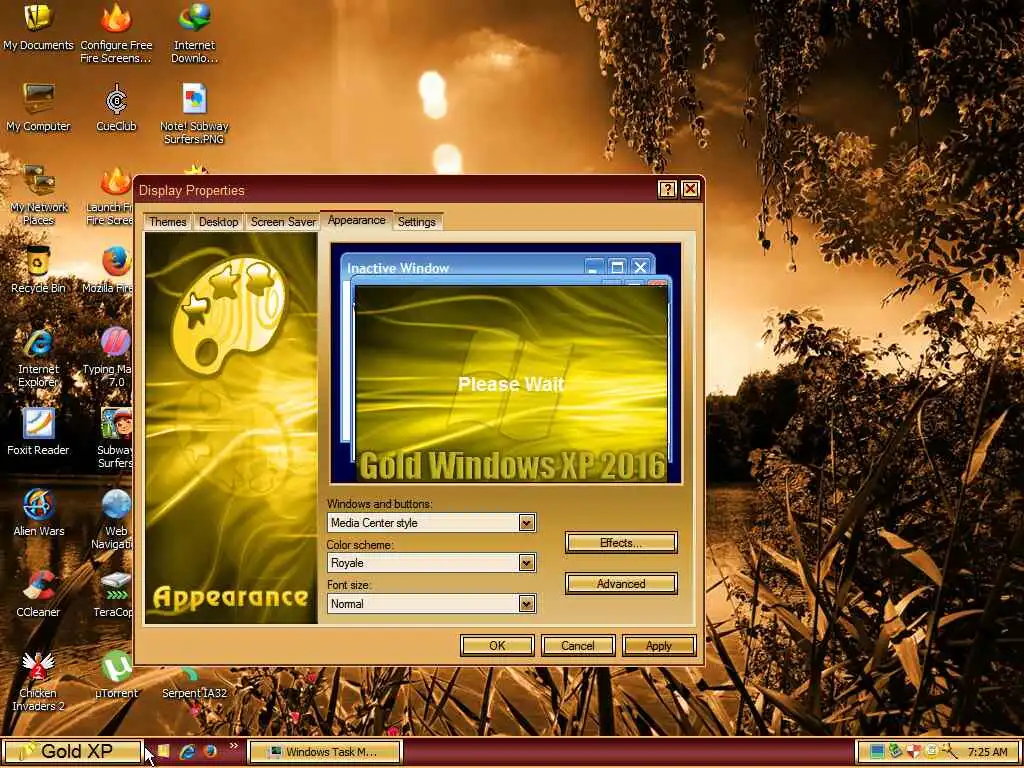Open the TeraCopy desktop icon
This screenshot has height=768, width=1024.
click(x=114, y=594)
